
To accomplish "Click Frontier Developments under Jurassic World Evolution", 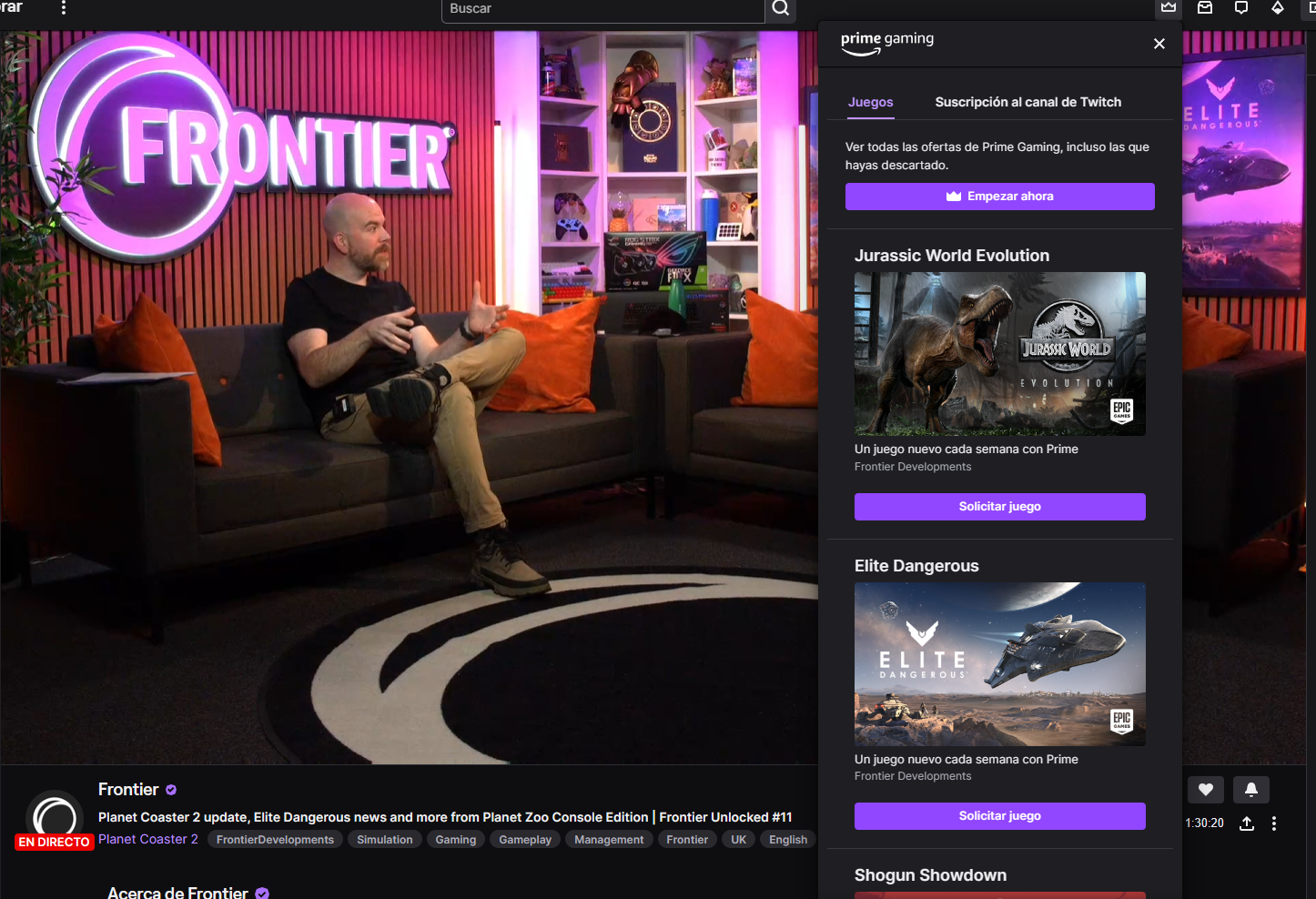I will click(913, 467).
